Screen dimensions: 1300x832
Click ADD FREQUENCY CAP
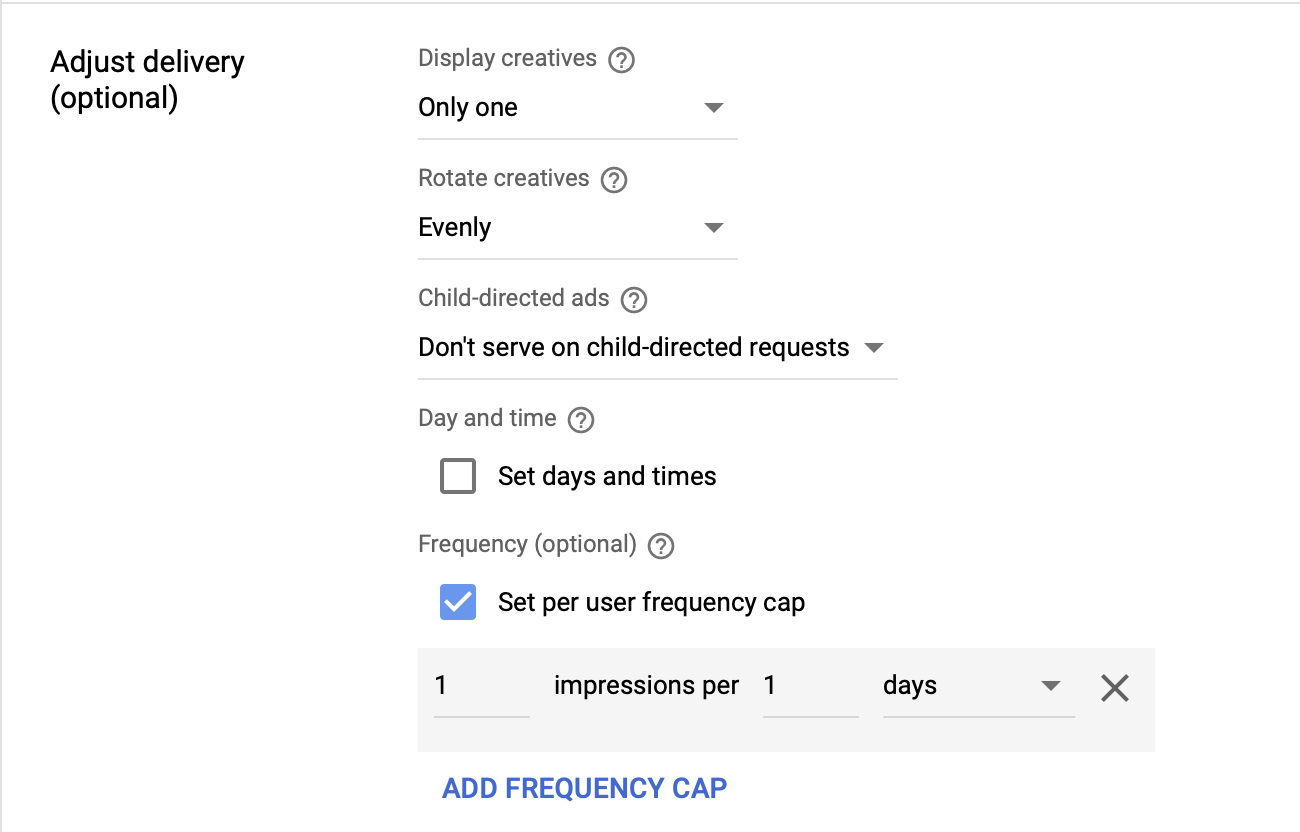pyautogui.click(x=585, y=788)
